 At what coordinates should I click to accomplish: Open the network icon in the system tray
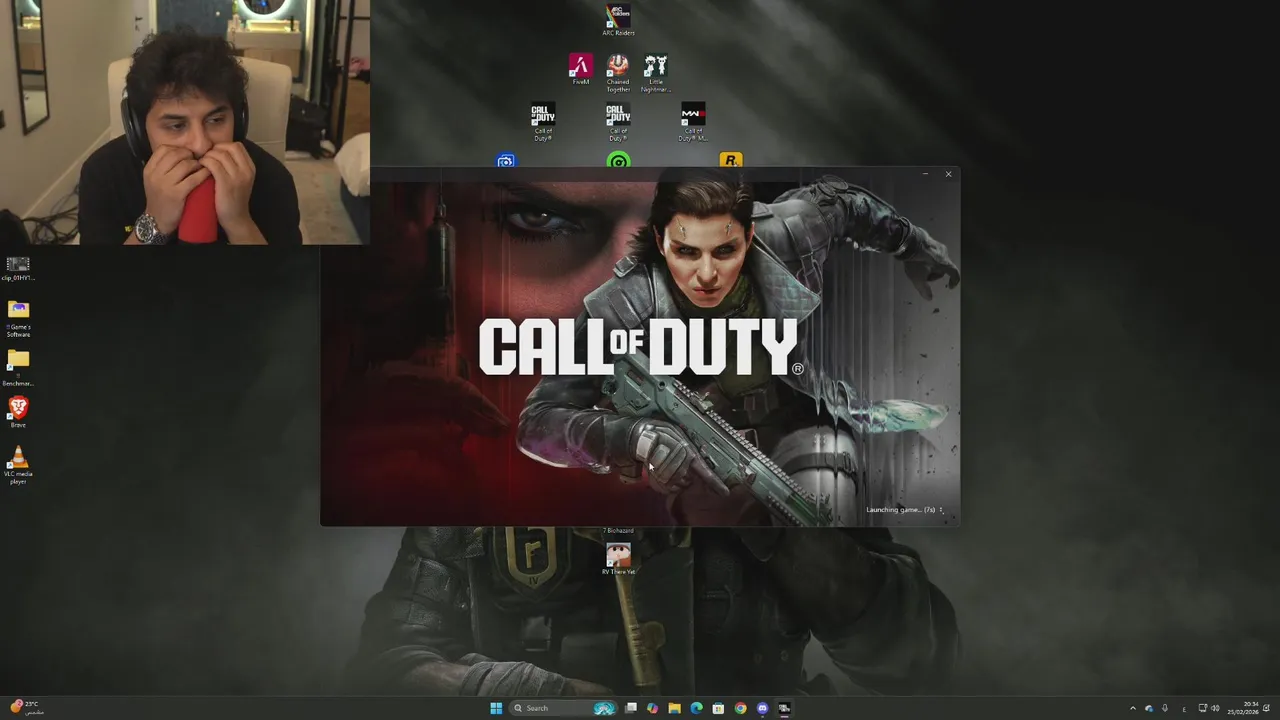[1202, 708]
